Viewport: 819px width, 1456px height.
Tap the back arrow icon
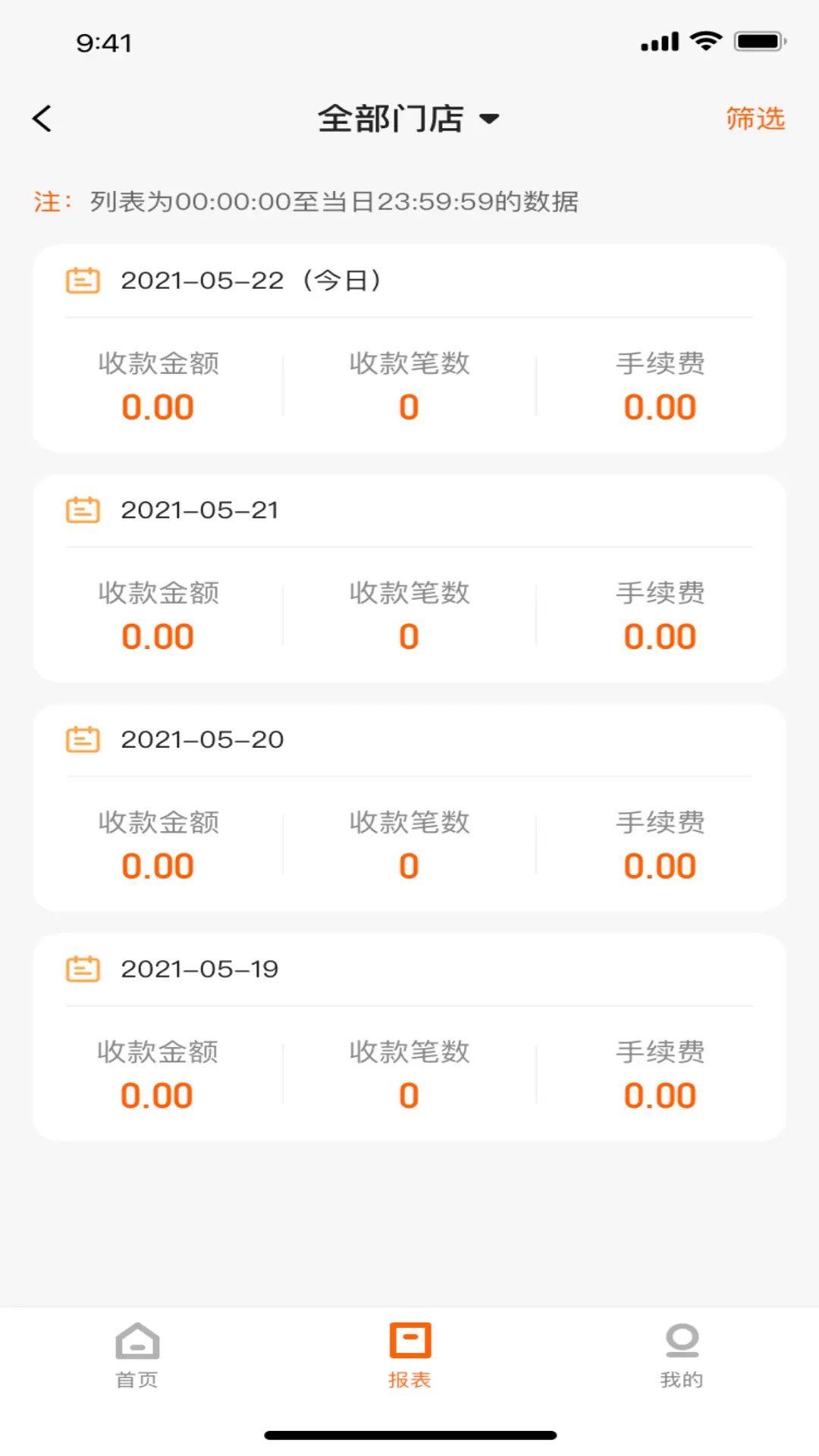coord(42,118)
